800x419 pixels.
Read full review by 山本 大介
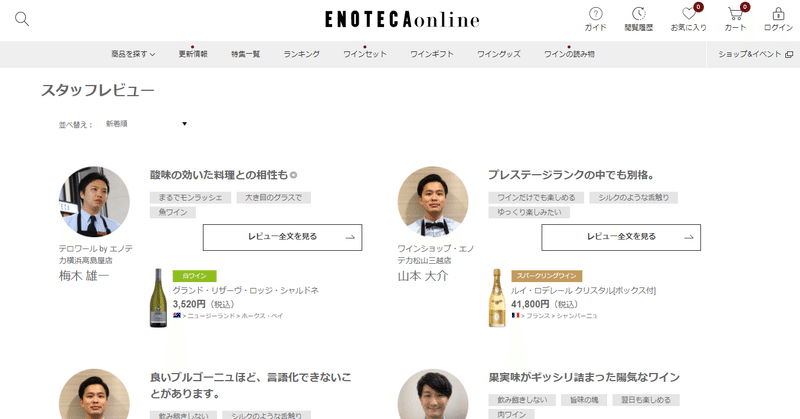tap(621, 237)
